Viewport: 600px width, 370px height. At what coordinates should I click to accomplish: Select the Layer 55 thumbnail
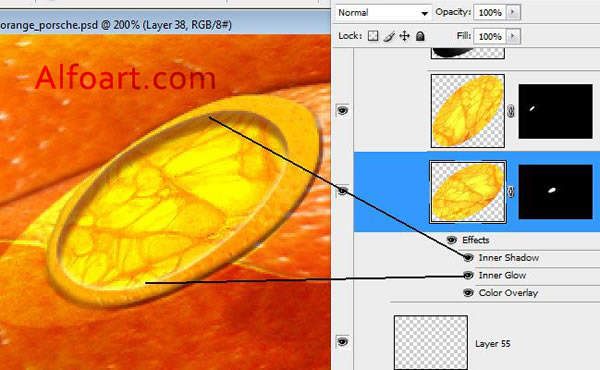pyautogui.click(x=431, y=342)
